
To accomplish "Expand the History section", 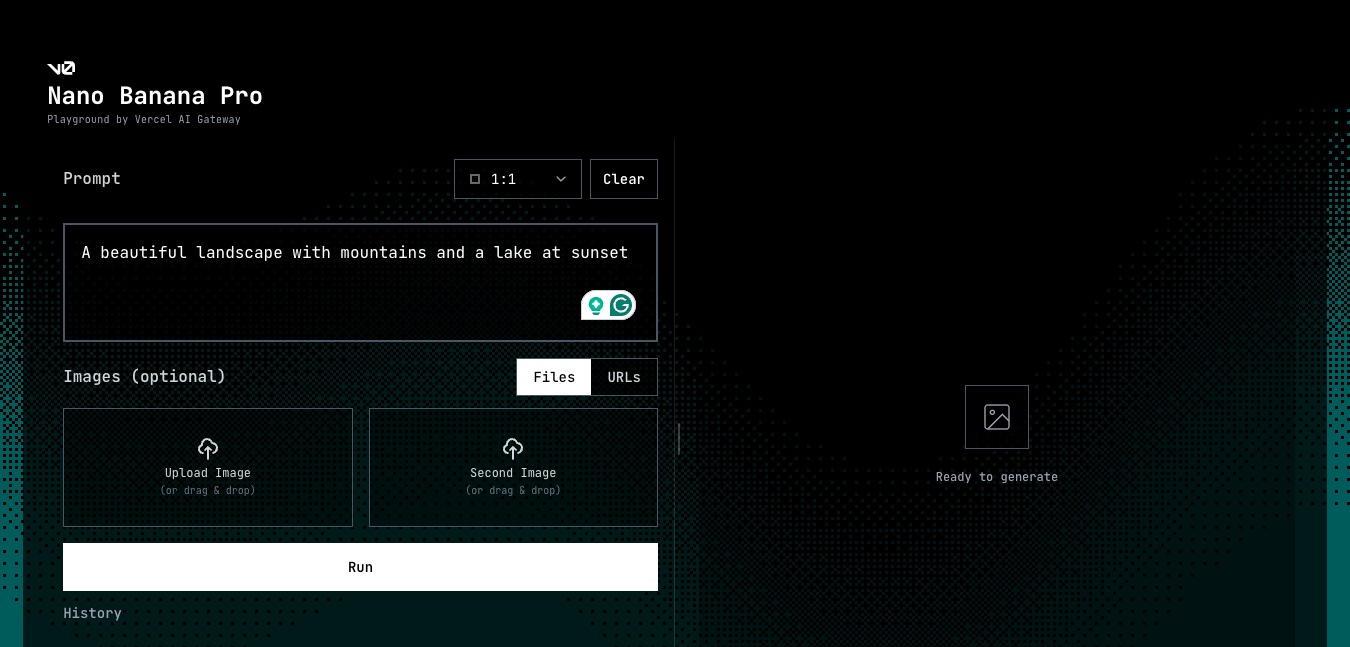I will [92, 612].
